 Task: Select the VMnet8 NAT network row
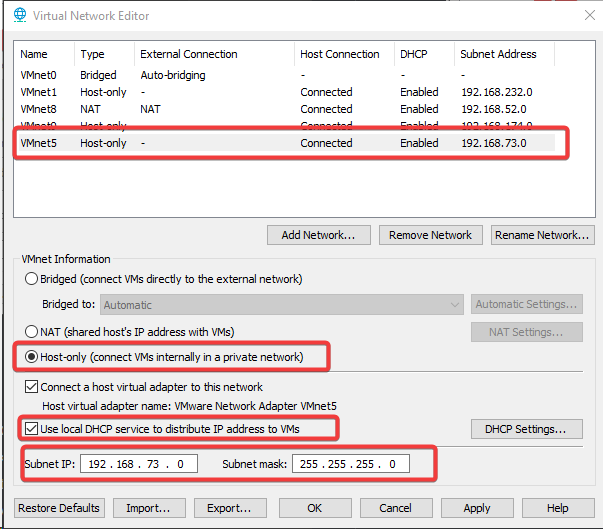[x=287, y=109]
